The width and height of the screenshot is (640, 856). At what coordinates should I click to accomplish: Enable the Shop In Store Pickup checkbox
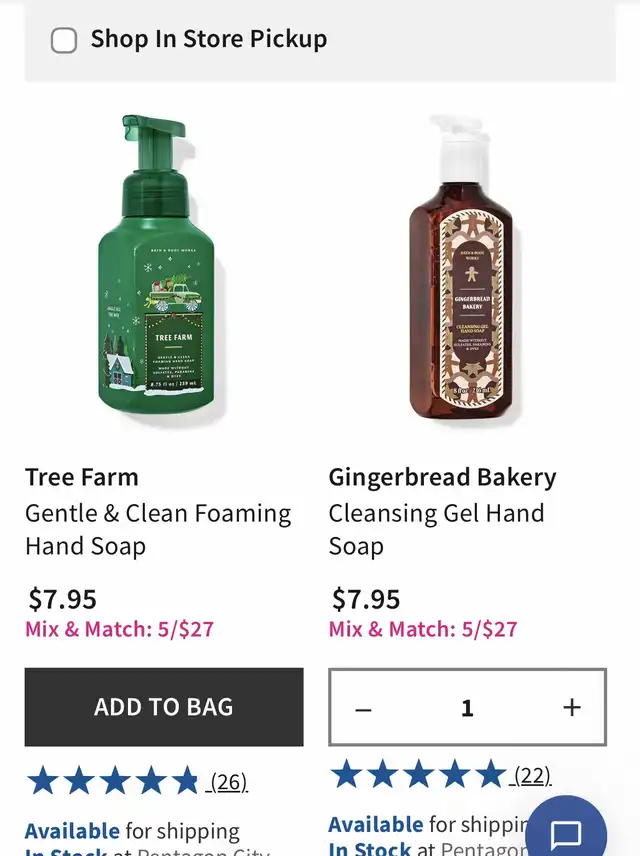64,40
